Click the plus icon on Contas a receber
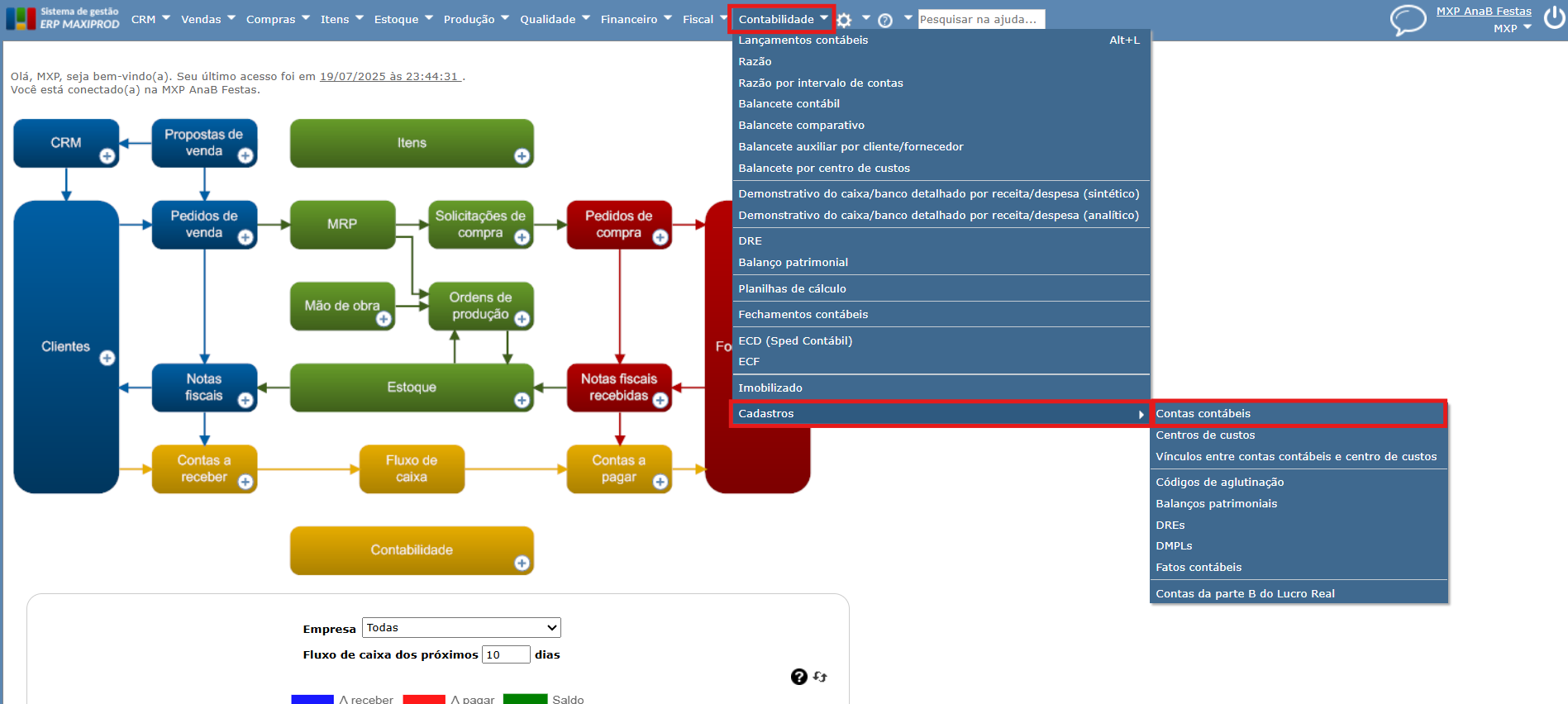 coord(245,482)
